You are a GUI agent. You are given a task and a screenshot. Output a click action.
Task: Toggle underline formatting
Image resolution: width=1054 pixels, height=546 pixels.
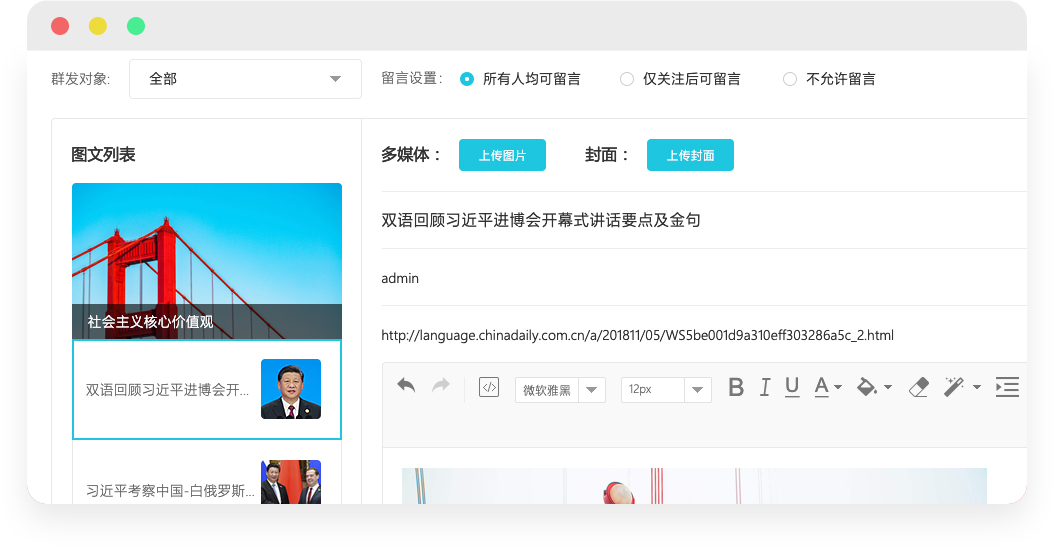793,387
